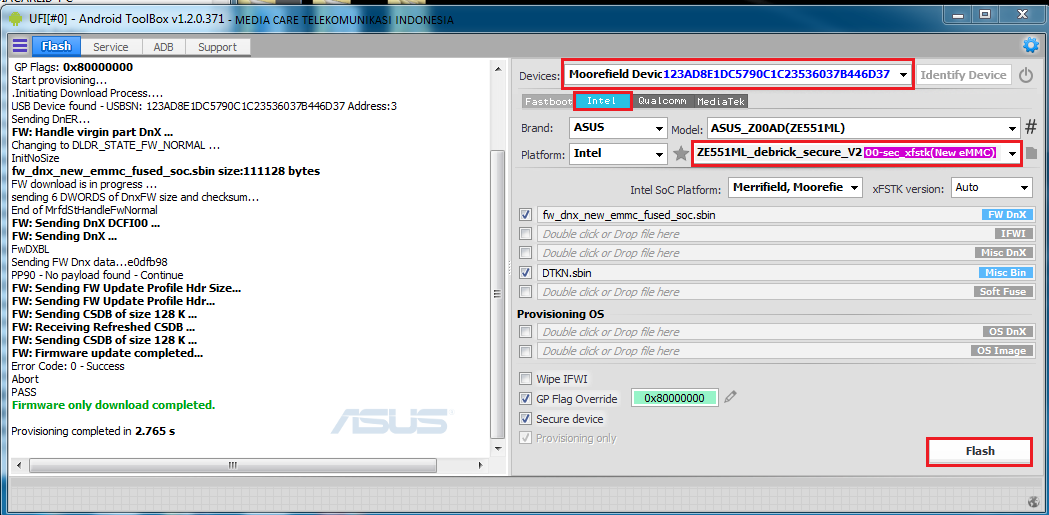Click 'Firmware only download completed.' log line
The height and width of the screenshot is (515, 1049).
[x=113, y=405]
